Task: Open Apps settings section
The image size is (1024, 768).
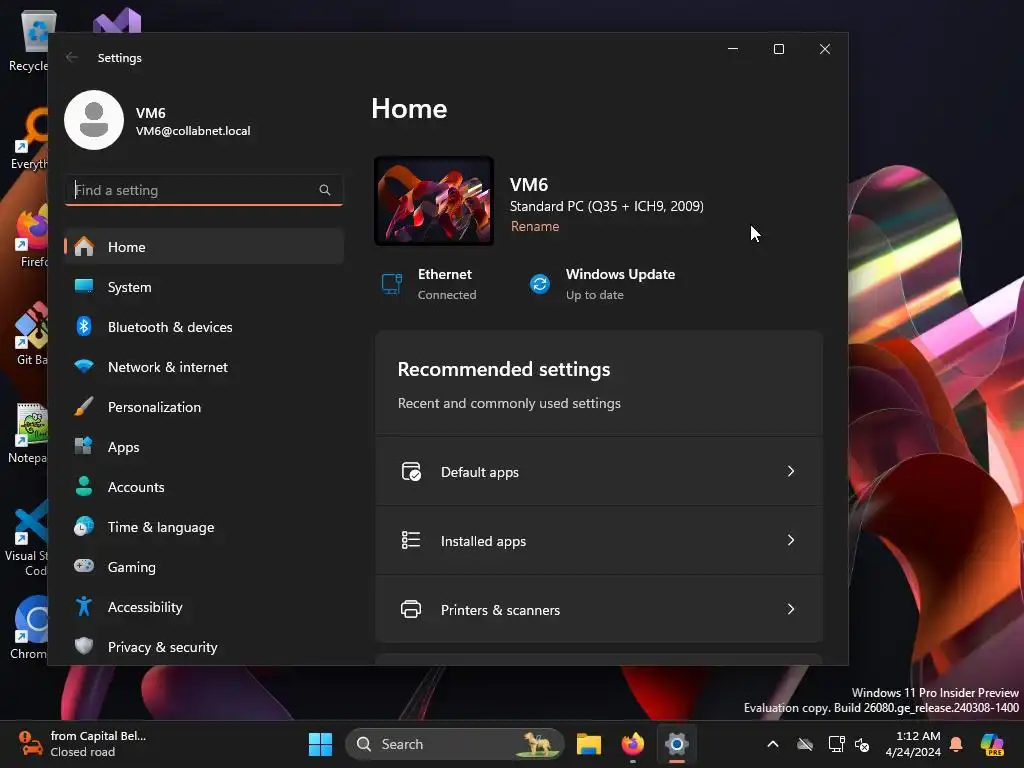Action: point(204,447)
